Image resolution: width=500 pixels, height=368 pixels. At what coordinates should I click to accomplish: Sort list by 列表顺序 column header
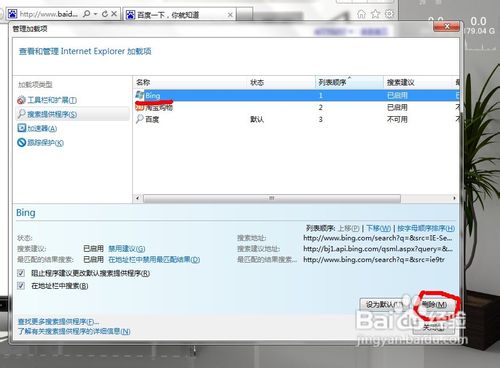[x=349, y=82]
